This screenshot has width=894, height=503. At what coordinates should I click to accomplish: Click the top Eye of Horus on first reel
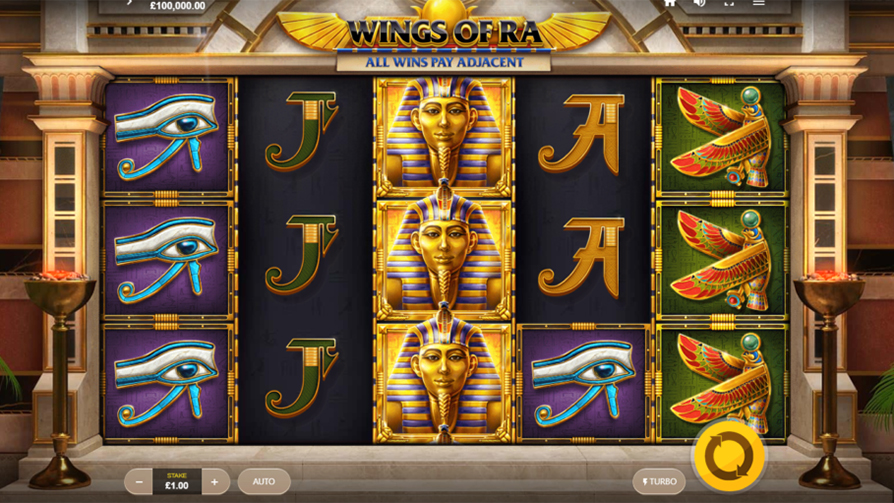click(x=168, y=137)
